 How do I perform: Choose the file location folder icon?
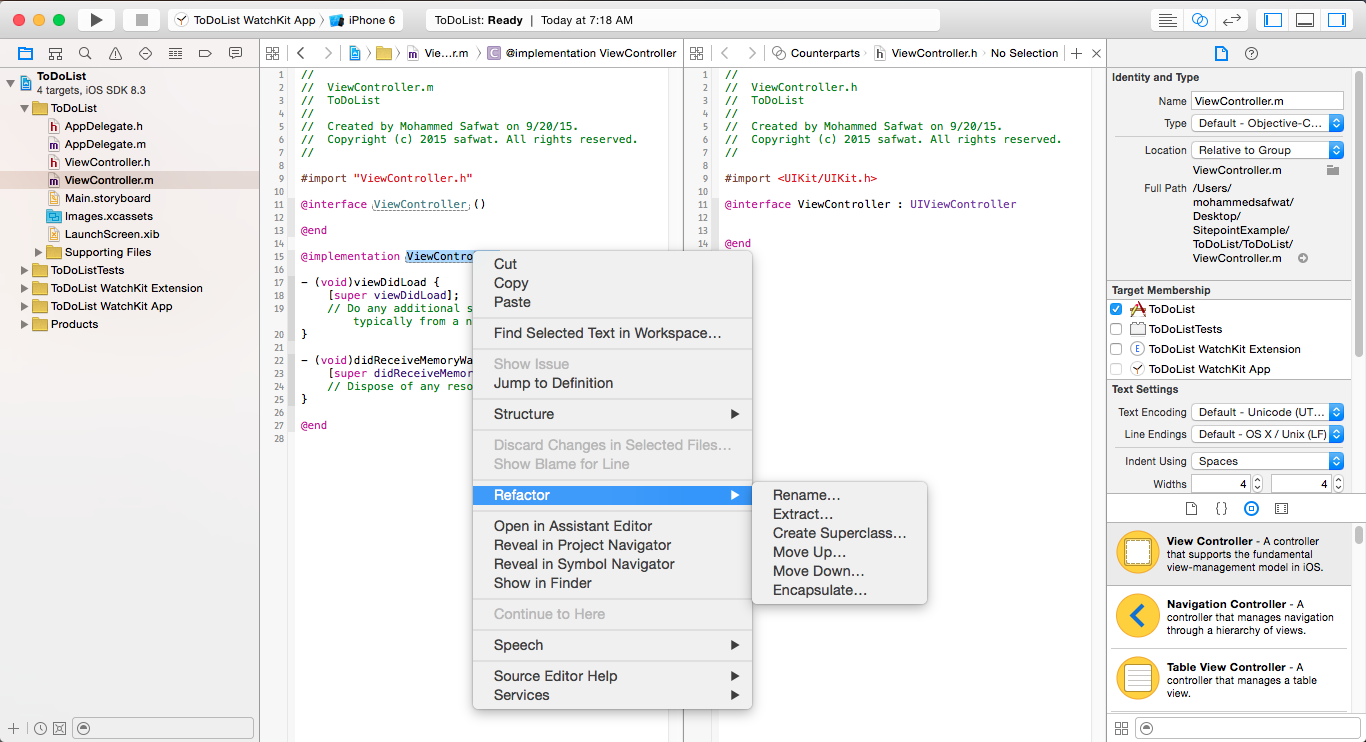tap(1332, 170)
